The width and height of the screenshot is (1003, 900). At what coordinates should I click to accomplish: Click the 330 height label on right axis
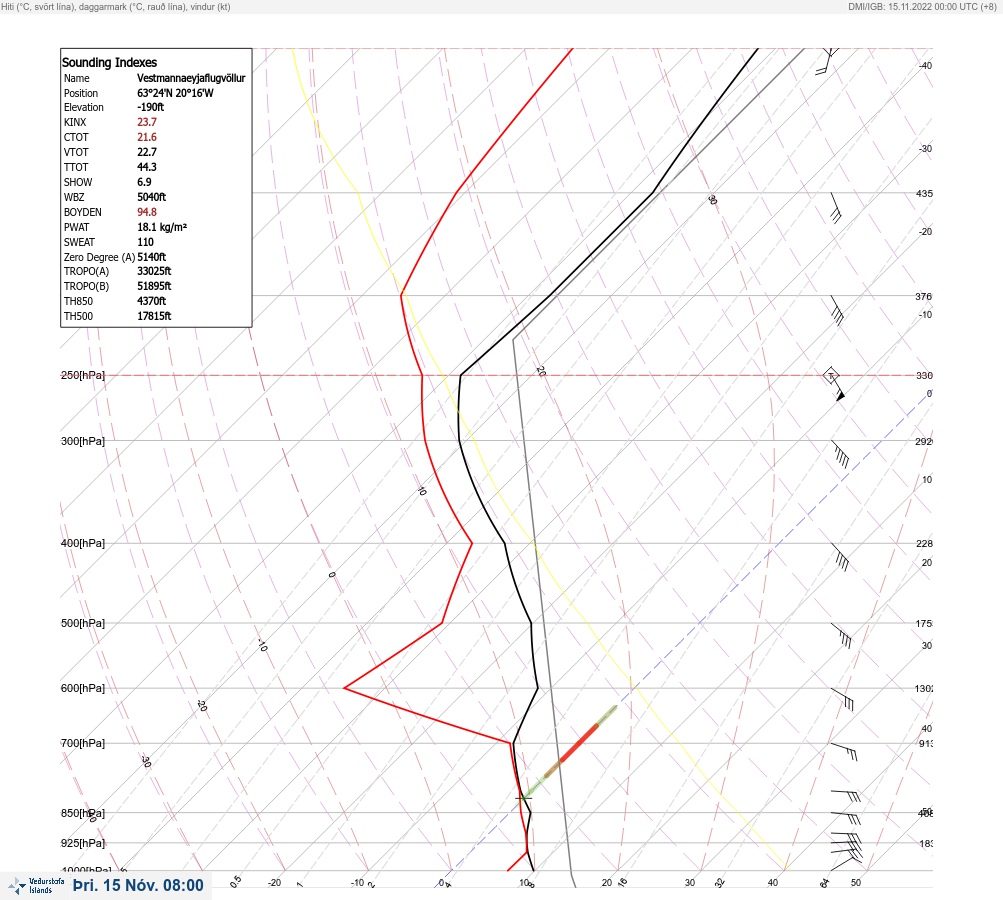click(924, 375)
